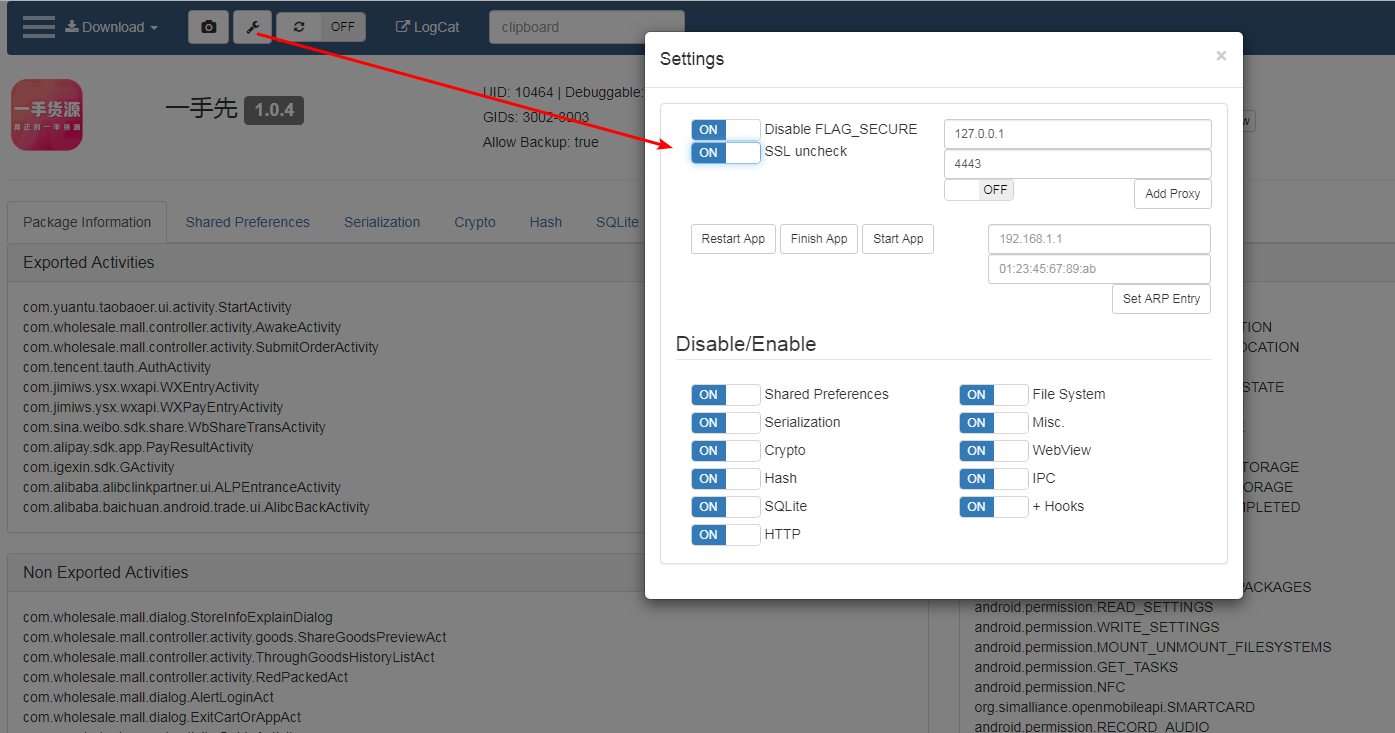Toggle IPC hook switch
1395x733 pixels.
(x=994, y=478)
